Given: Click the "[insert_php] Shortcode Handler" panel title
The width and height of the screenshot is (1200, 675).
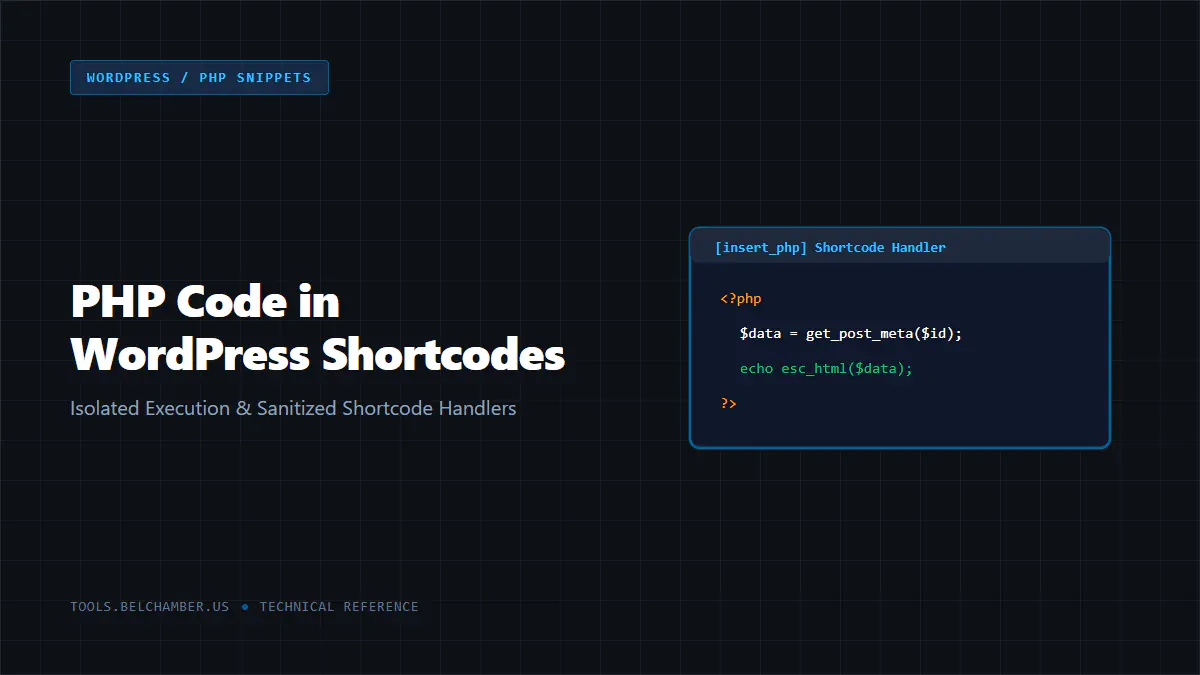Looking at the screenshot, I should [830, 247].
